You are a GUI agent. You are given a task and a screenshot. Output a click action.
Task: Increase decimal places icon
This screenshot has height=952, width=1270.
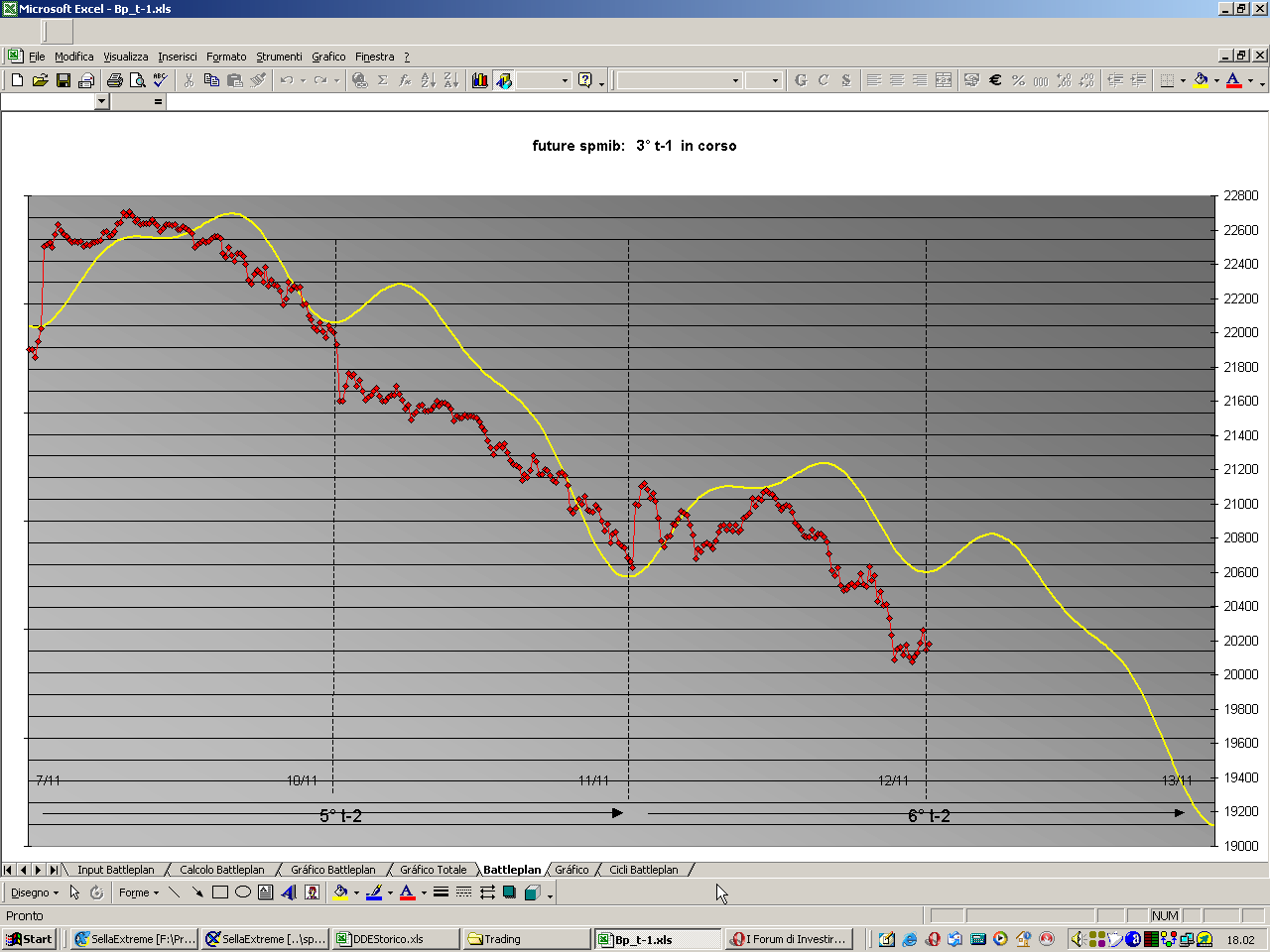coord(1064,80)
